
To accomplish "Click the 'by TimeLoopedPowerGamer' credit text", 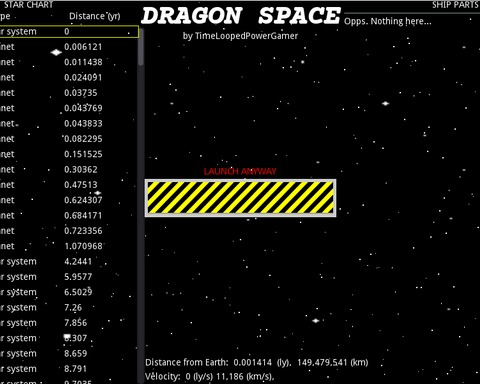I will pyautogui.click(x=240, y=36).
